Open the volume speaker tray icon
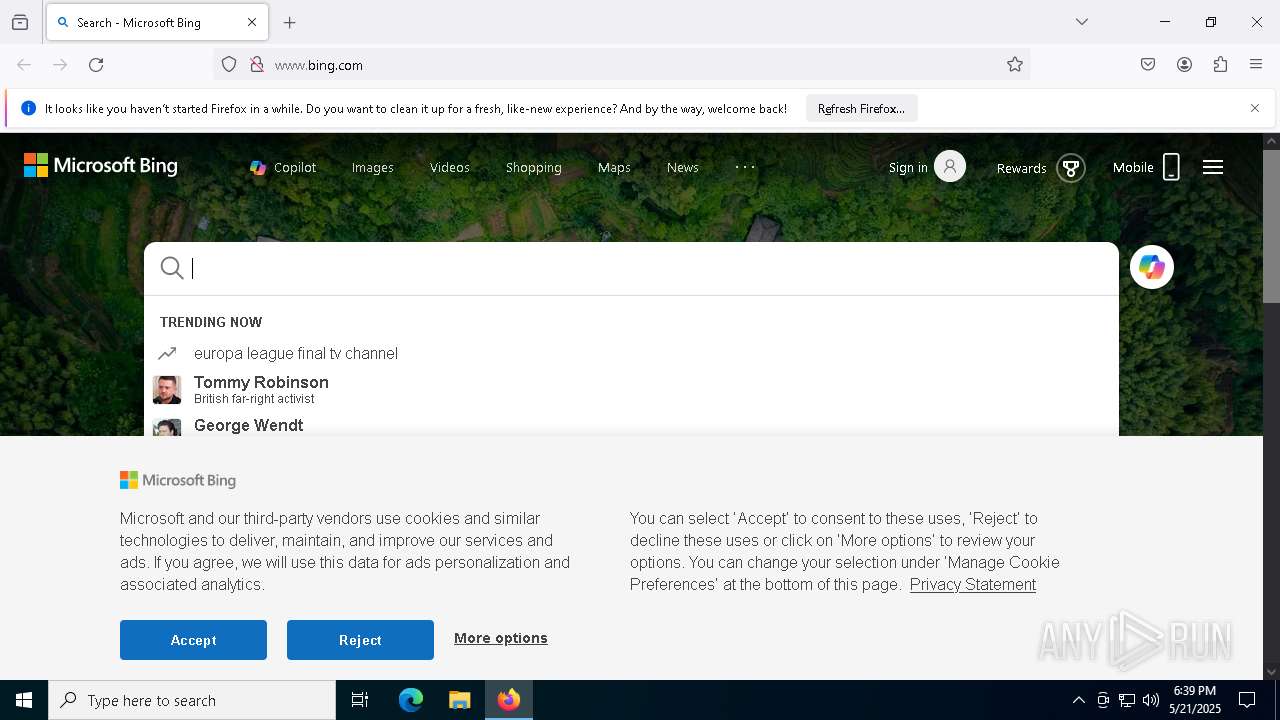Image resolution: width=1280 pixels, height=720 pixels. (1151, 700)
